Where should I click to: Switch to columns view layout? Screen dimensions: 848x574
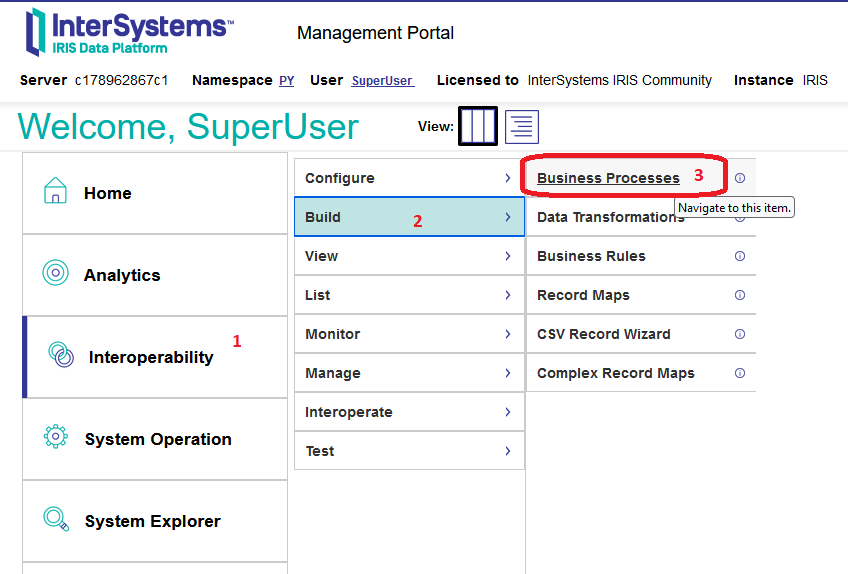tap(478, 126)
